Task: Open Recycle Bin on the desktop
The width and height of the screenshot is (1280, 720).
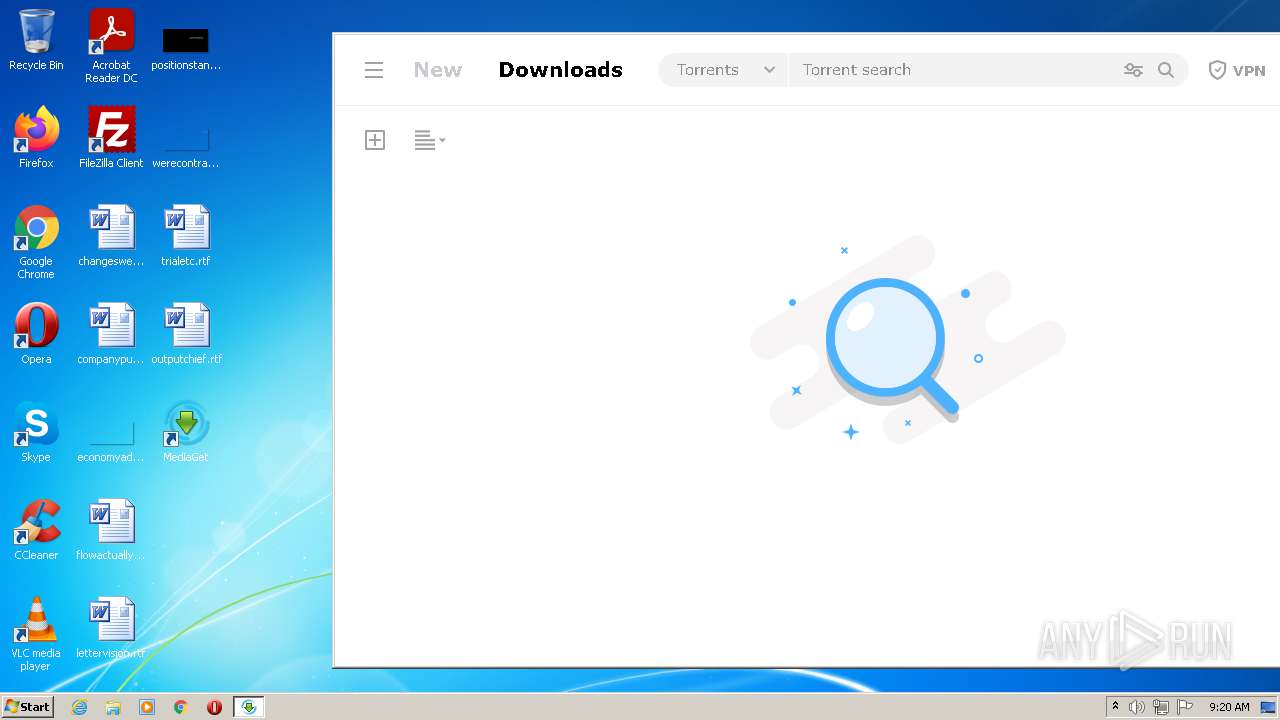Action: (36, 40)
